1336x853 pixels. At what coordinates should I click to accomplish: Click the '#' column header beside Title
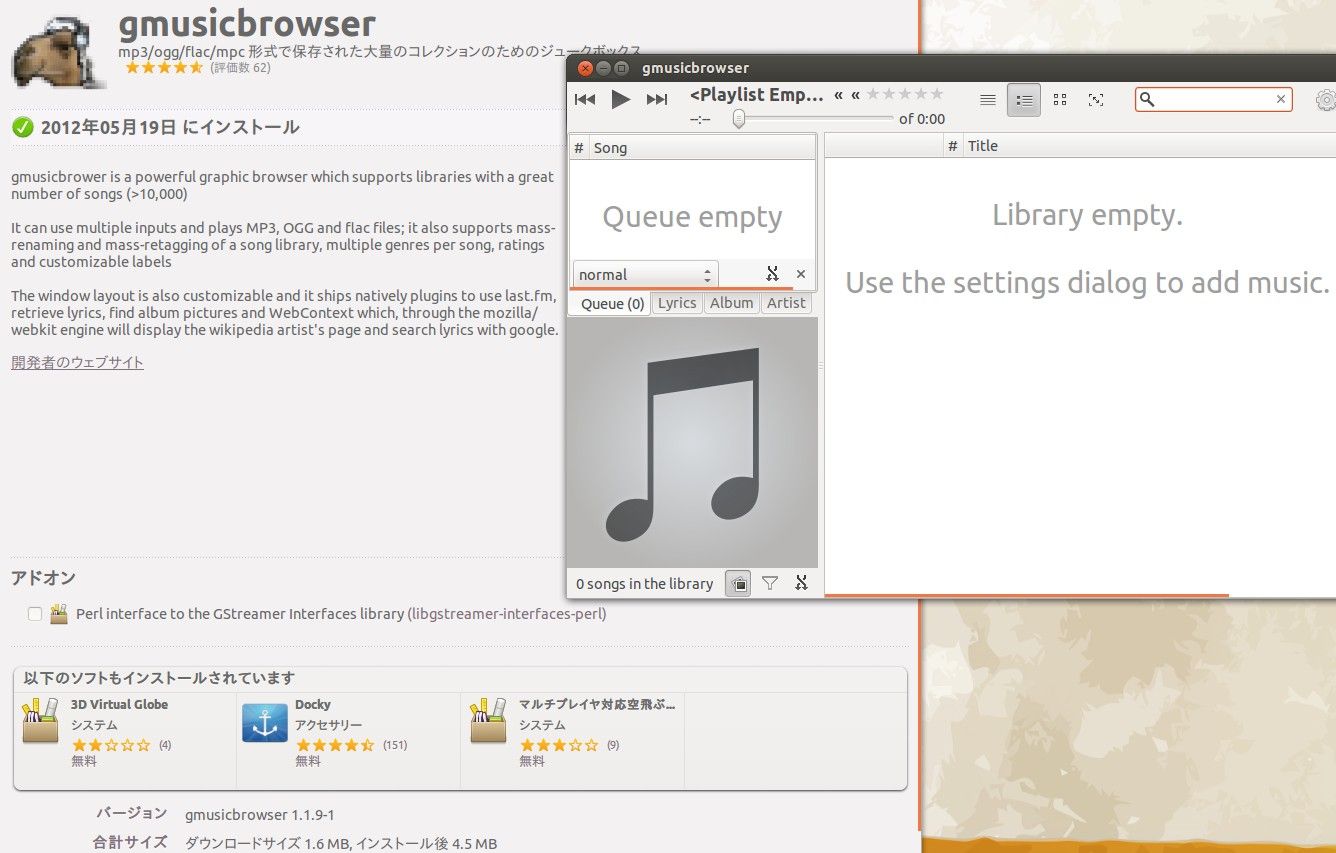tap(952, 146)
